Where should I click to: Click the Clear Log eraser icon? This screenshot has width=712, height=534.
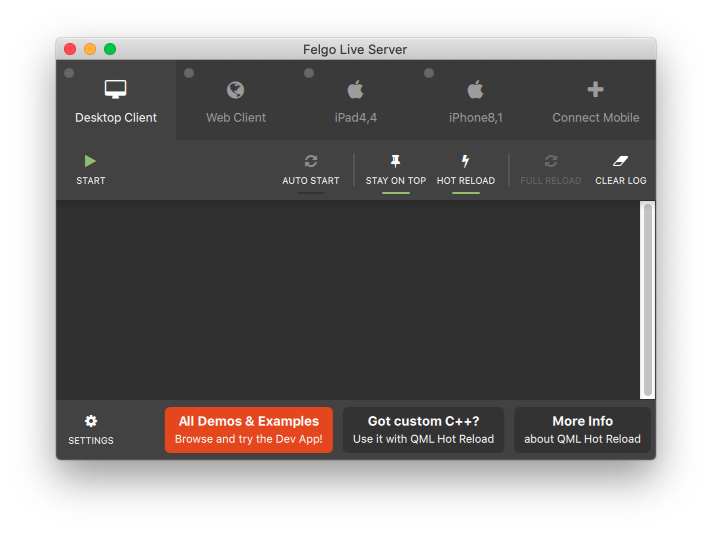point(620,161)
